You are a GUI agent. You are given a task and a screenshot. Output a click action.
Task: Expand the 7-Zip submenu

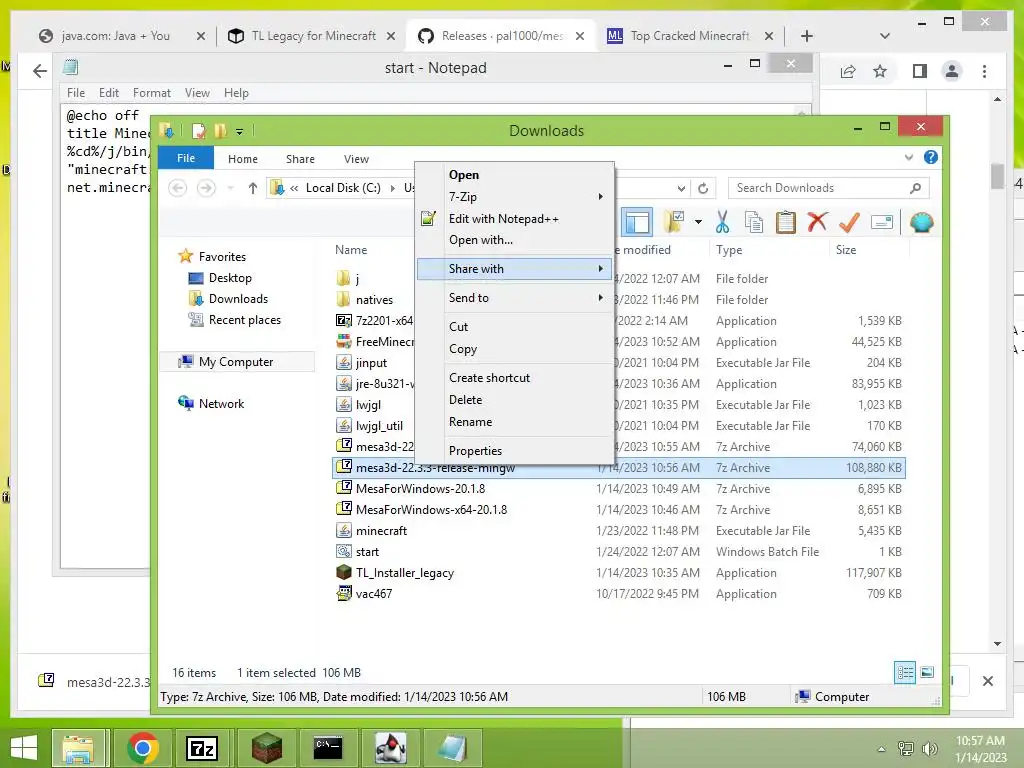(x=515, y=197)
